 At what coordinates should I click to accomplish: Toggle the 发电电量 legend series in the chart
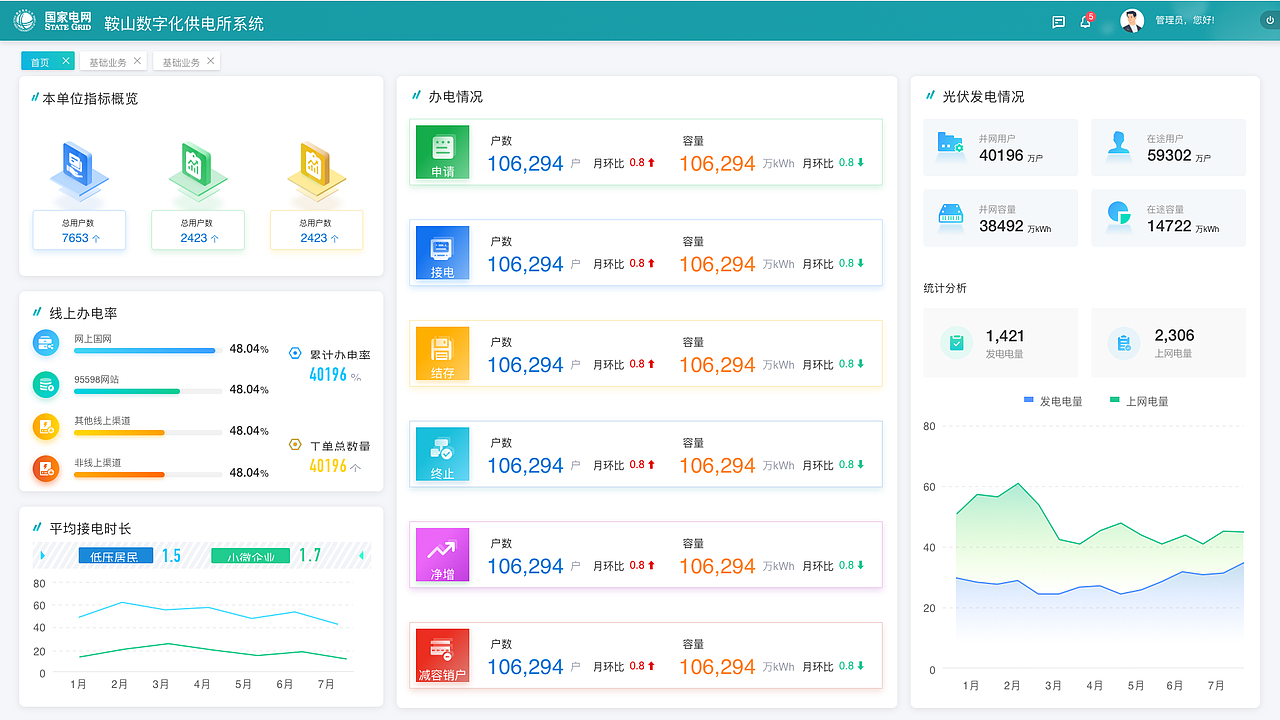(x=1053, y=401)
